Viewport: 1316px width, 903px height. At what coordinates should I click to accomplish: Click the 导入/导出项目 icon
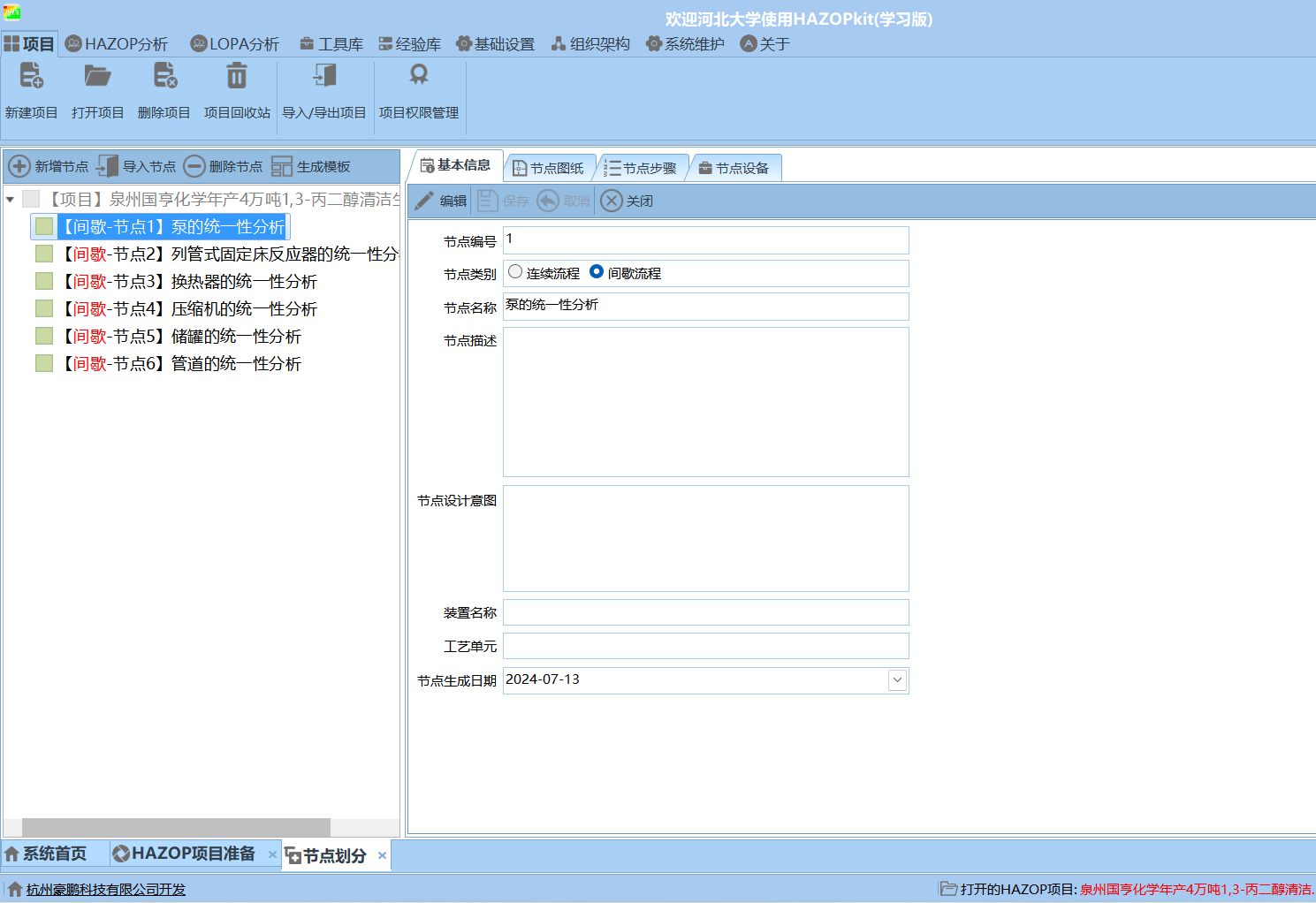(x=324, y=76)
